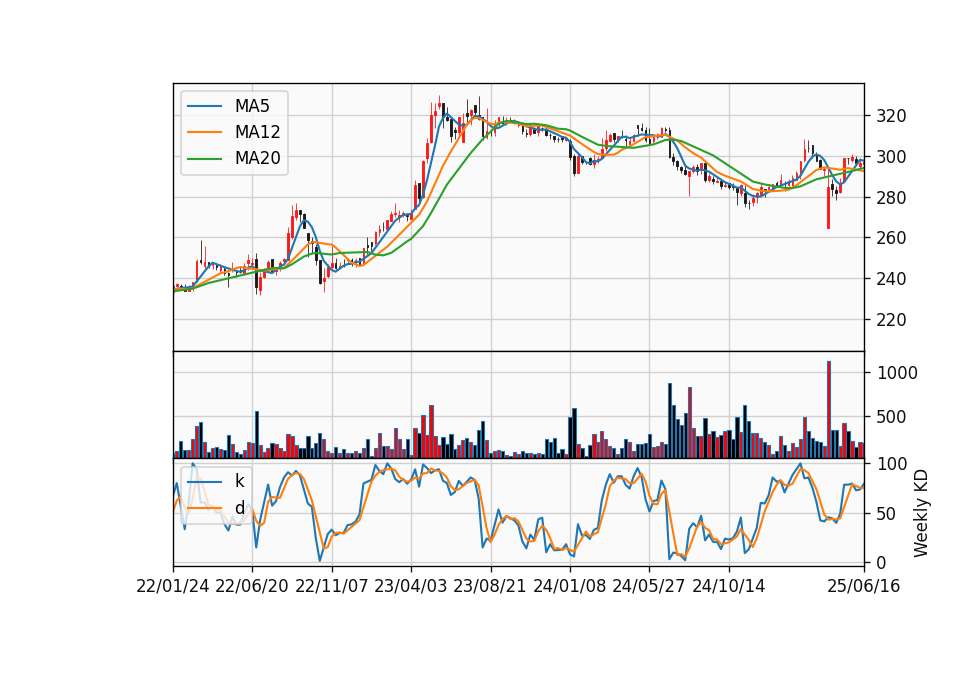Click the 240 price axis label
Viewport: 960px width, 690px height.
(x=891, y=279)
